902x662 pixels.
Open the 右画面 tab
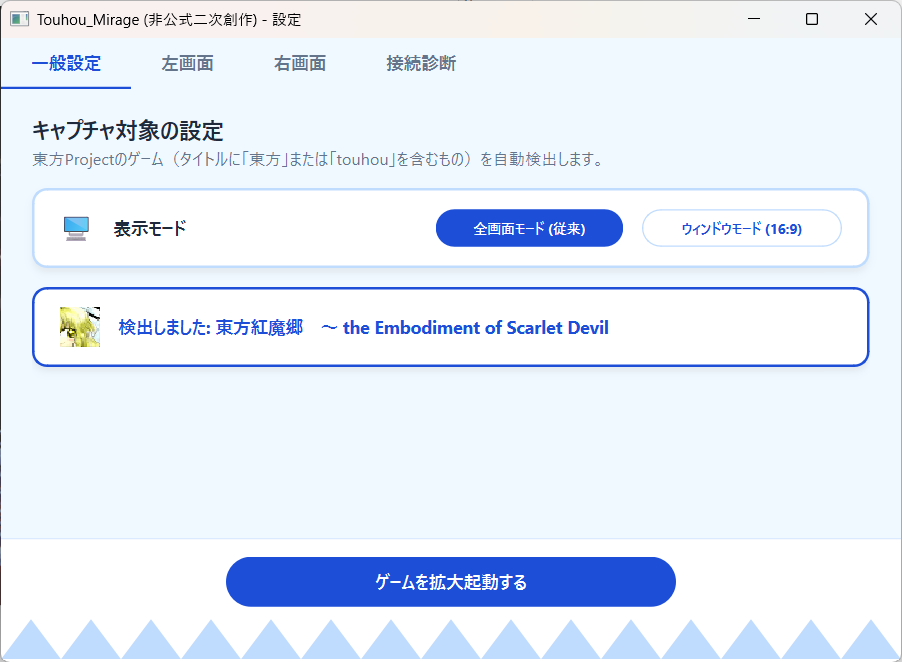(300, 63)
